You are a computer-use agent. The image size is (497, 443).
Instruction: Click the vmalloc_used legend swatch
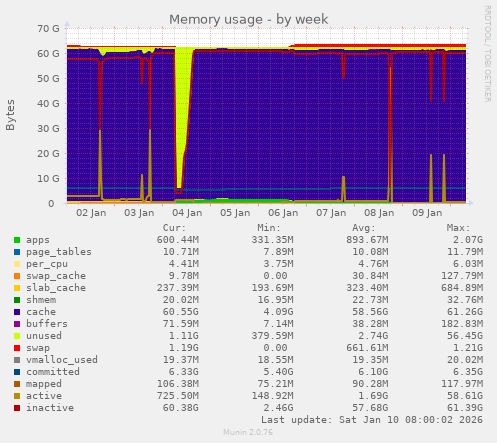coord(17,360)
